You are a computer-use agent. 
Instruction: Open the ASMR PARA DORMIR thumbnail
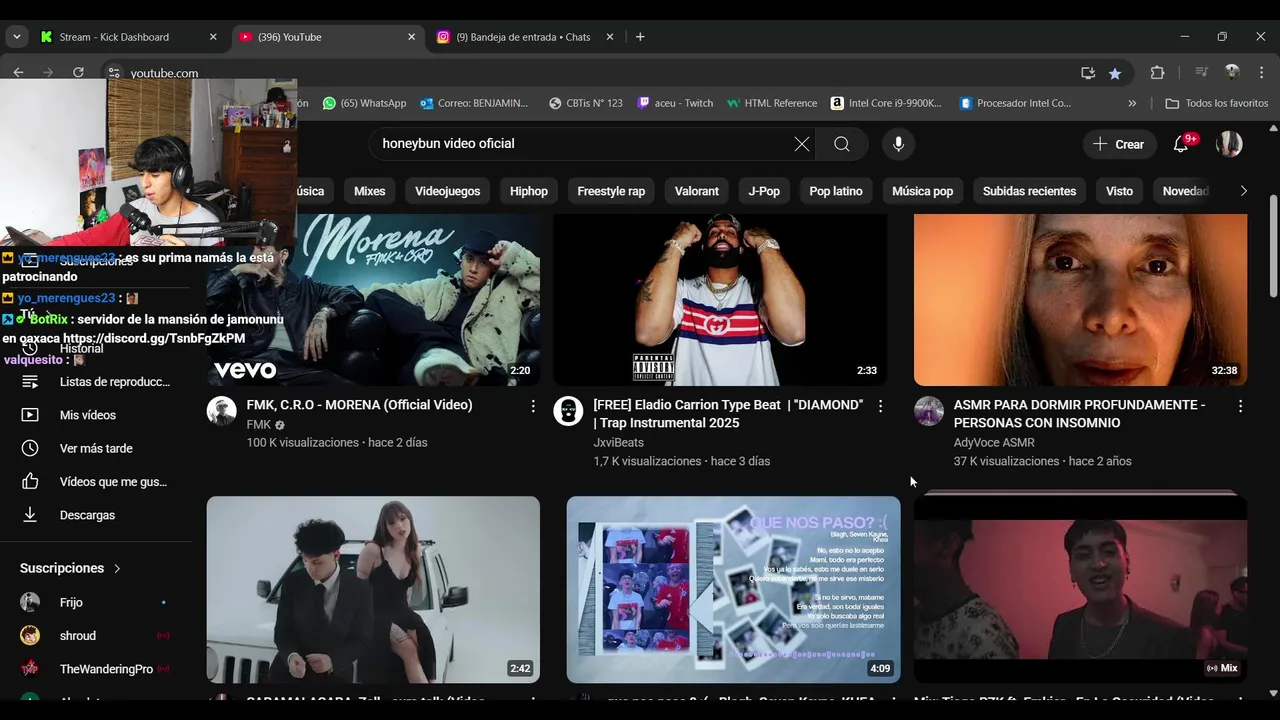(x=1080, y=300)
